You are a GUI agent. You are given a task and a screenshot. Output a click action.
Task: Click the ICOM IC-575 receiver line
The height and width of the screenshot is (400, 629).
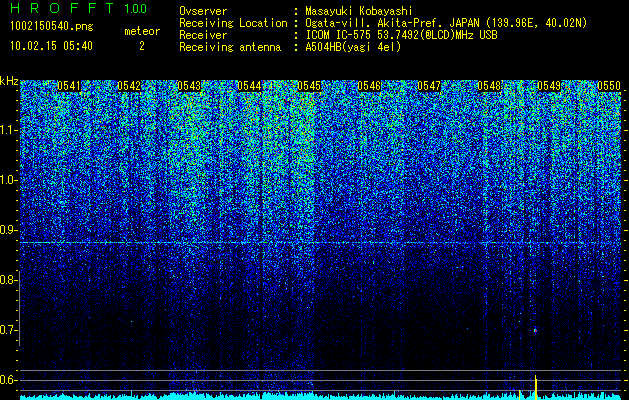click(401, 35)
